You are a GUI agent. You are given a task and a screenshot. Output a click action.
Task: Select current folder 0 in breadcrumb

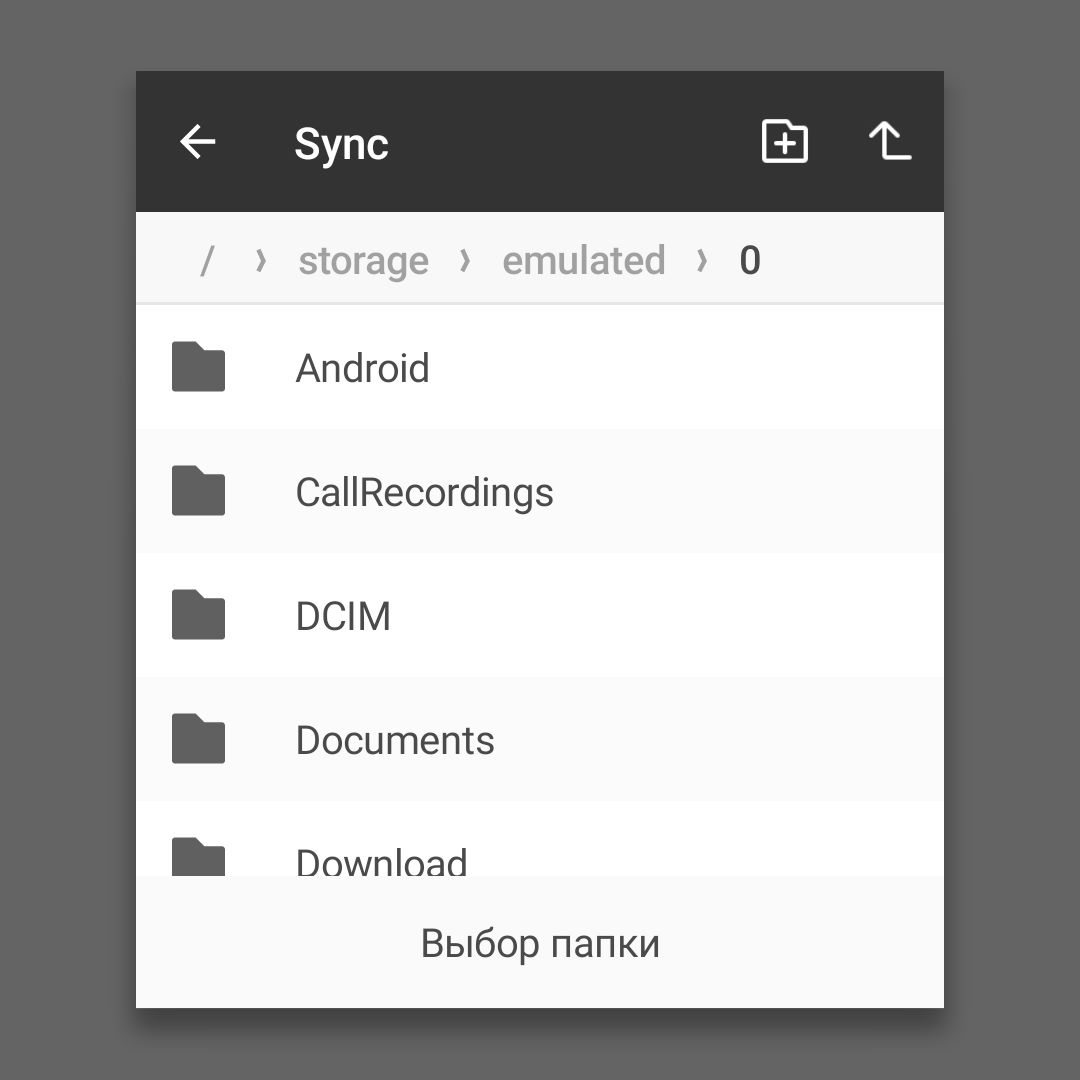[750, 260]
